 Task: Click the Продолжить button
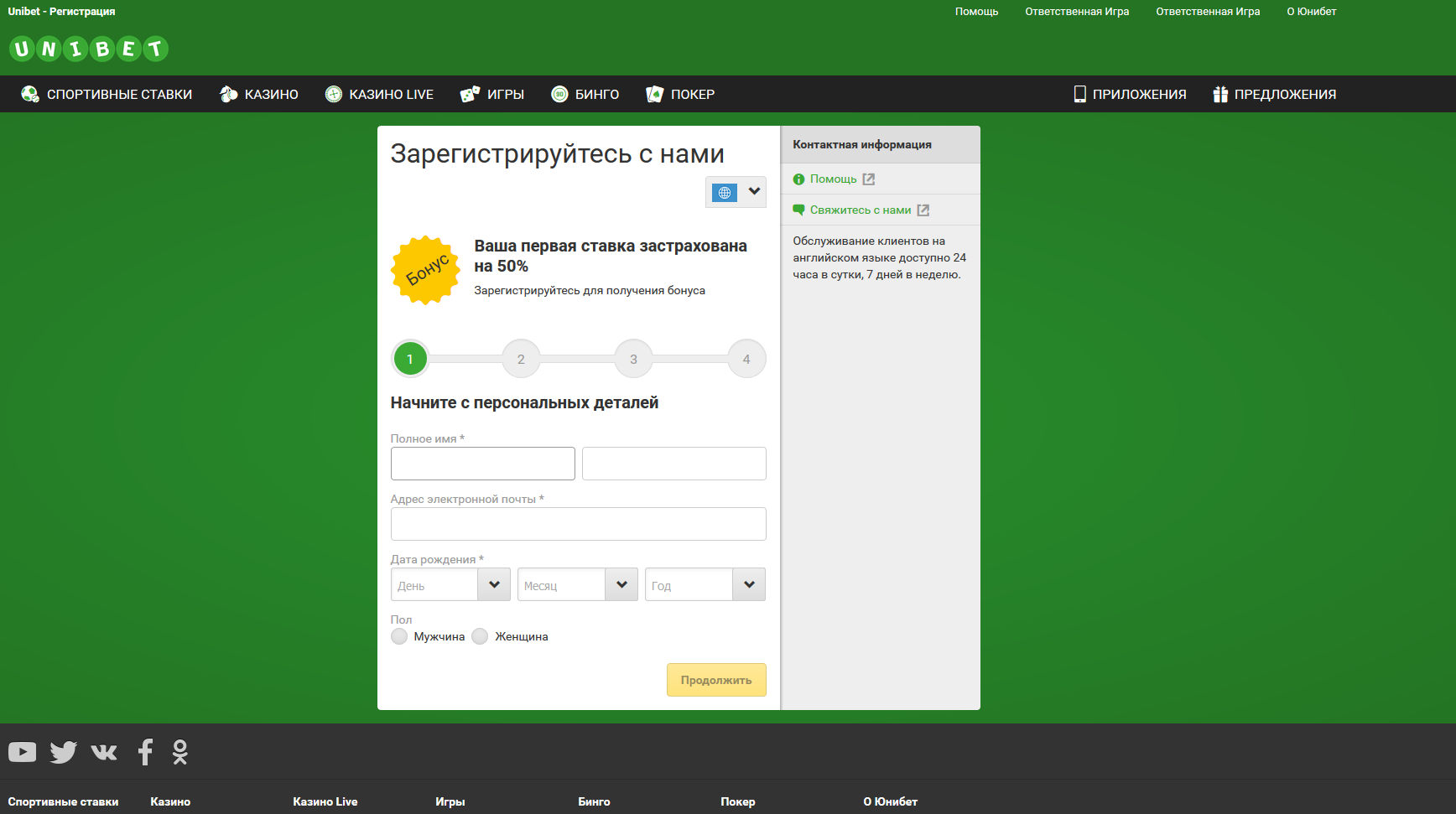click(x=716, y=680)
